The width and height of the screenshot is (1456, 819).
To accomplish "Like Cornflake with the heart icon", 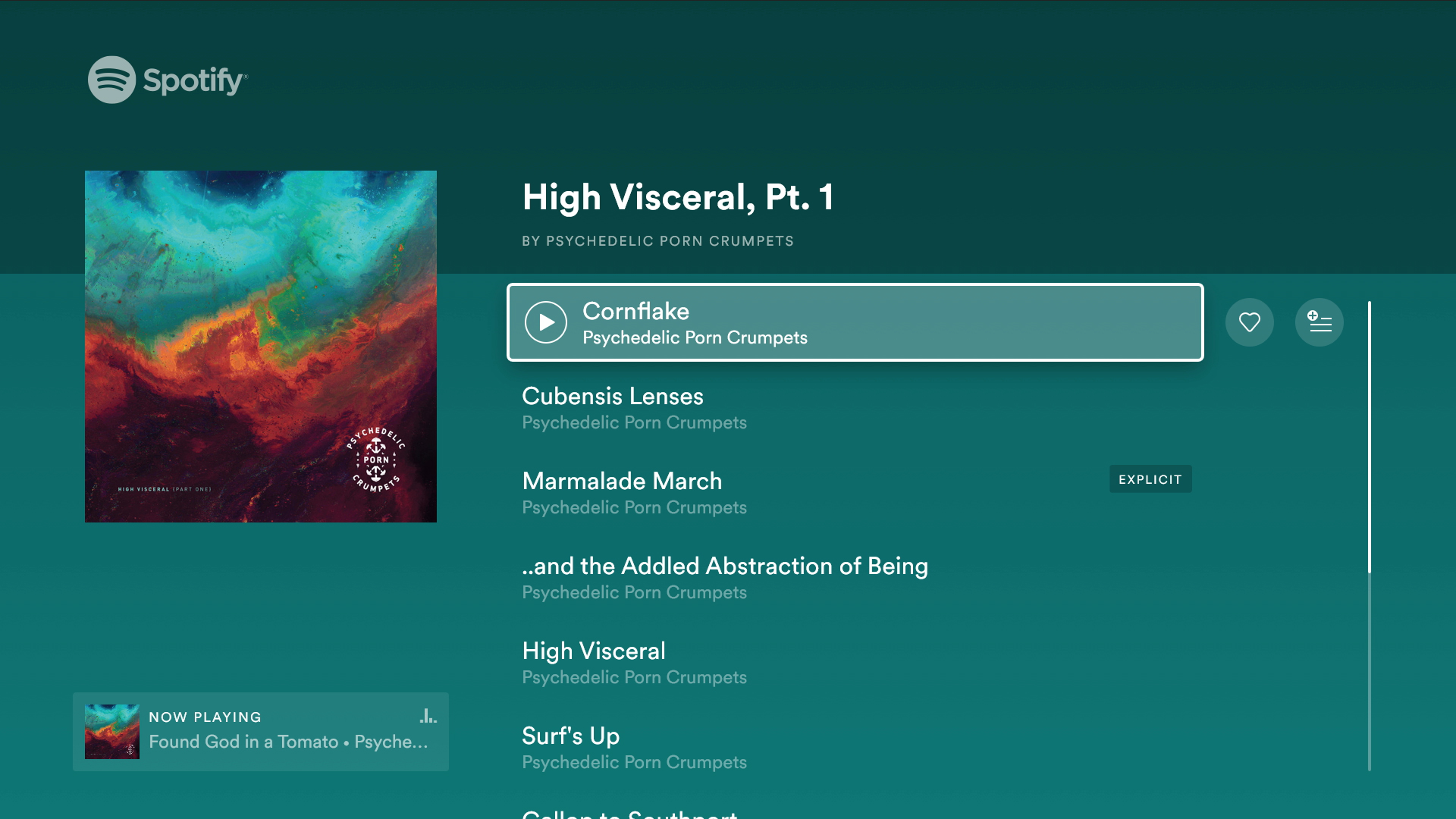I will 1249,322.
